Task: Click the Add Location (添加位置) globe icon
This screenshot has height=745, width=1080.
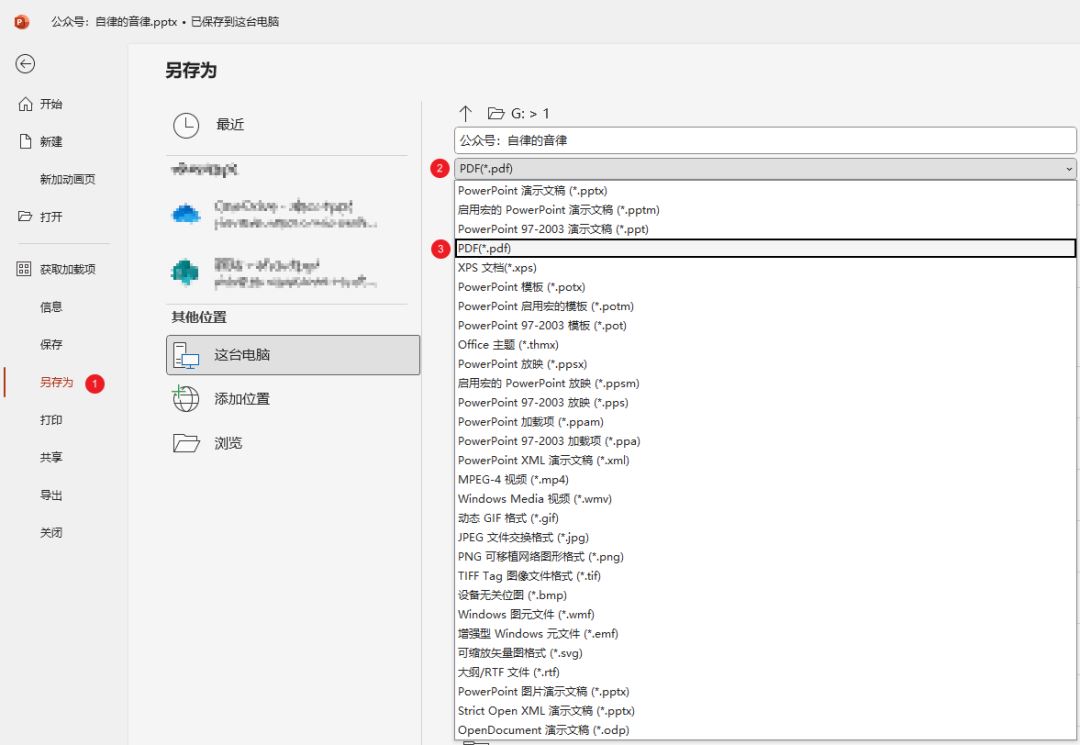Action: click(x=186, y=399)
